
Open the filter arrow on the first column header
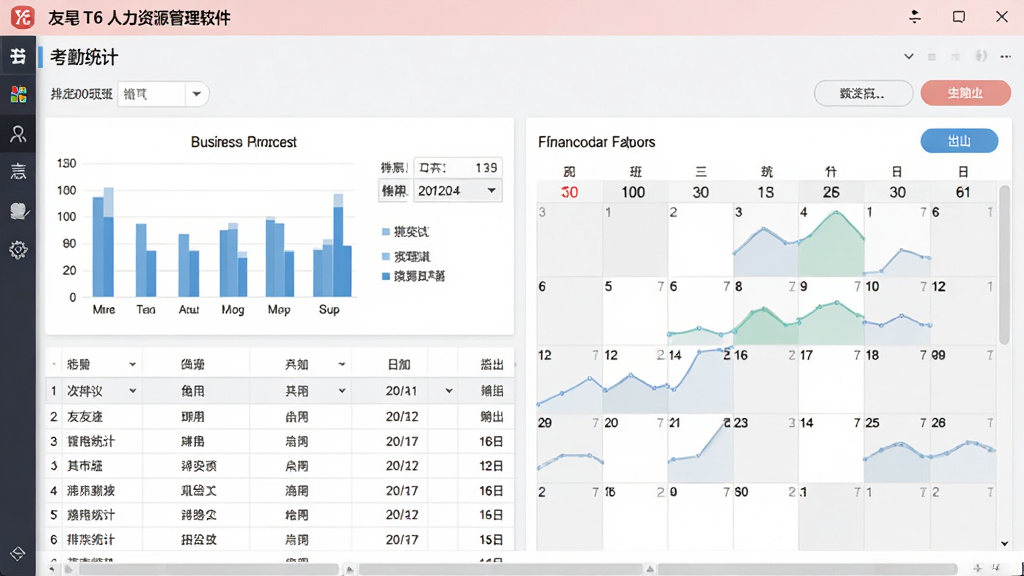(133, 364)
